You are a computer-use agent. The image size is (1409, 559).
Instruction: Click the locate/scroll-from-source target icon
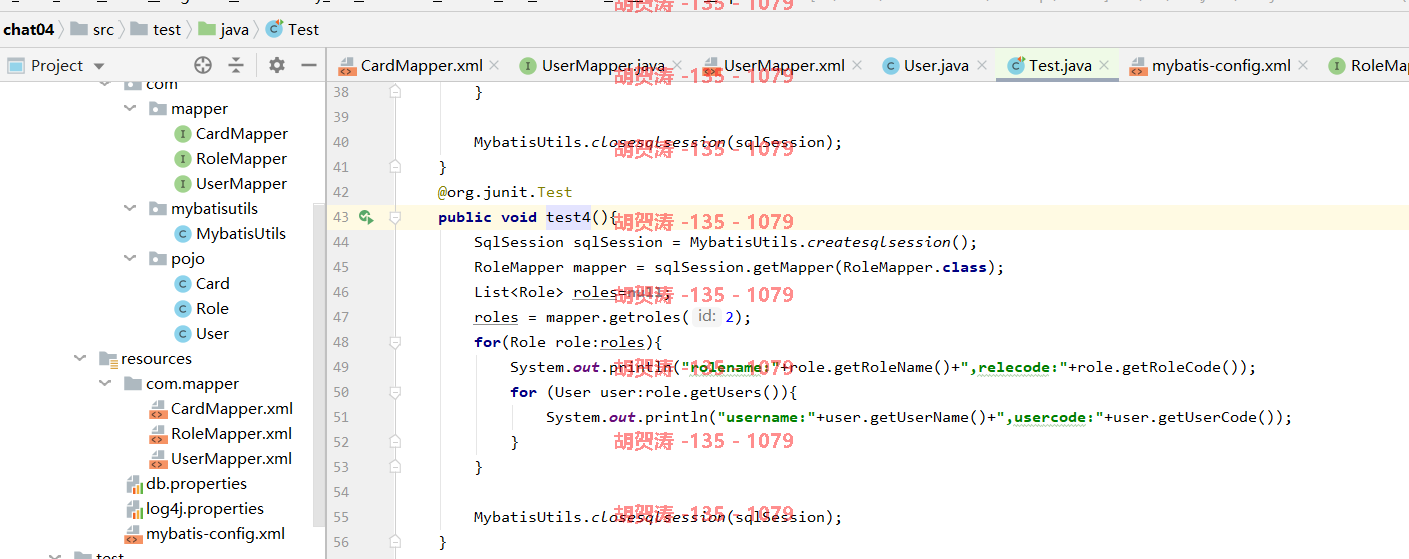point(203,65)
